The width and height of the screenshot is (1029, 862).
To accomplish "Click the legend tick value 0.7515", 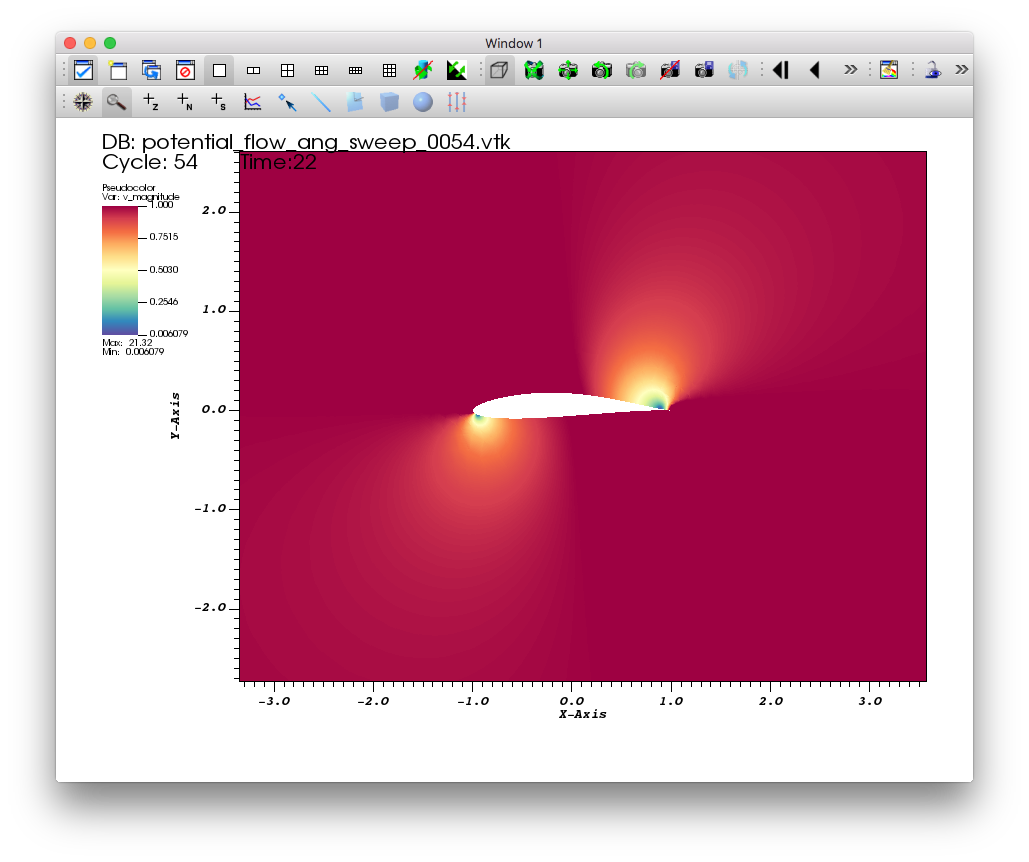I will [x=163, y=237].
